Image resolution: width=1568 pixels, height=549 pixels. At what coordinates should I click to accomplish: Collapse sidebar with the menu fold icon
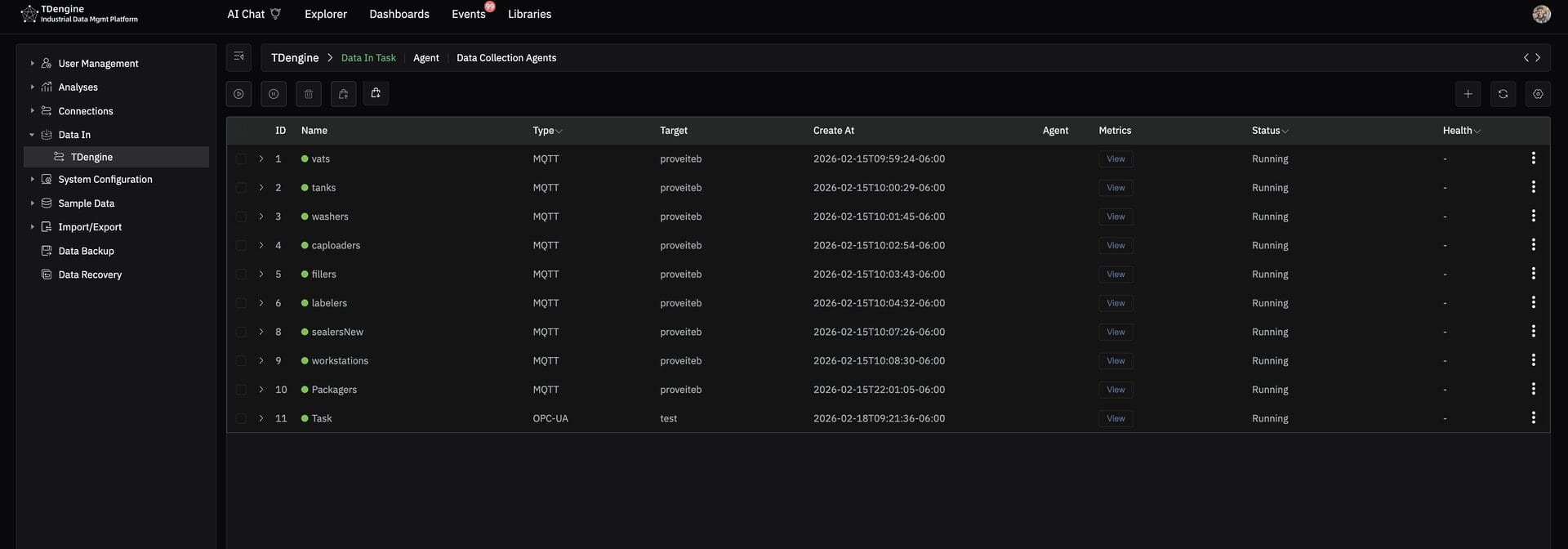pos(238,57)
